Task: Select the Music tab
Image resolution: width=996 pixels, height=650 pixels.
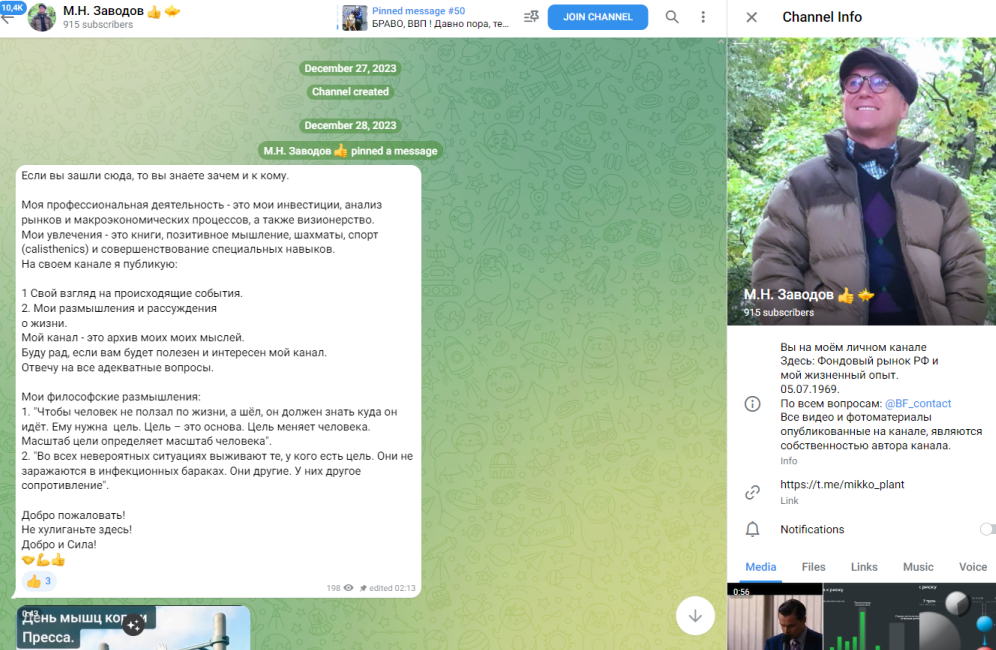Action: tap(917, 567)
